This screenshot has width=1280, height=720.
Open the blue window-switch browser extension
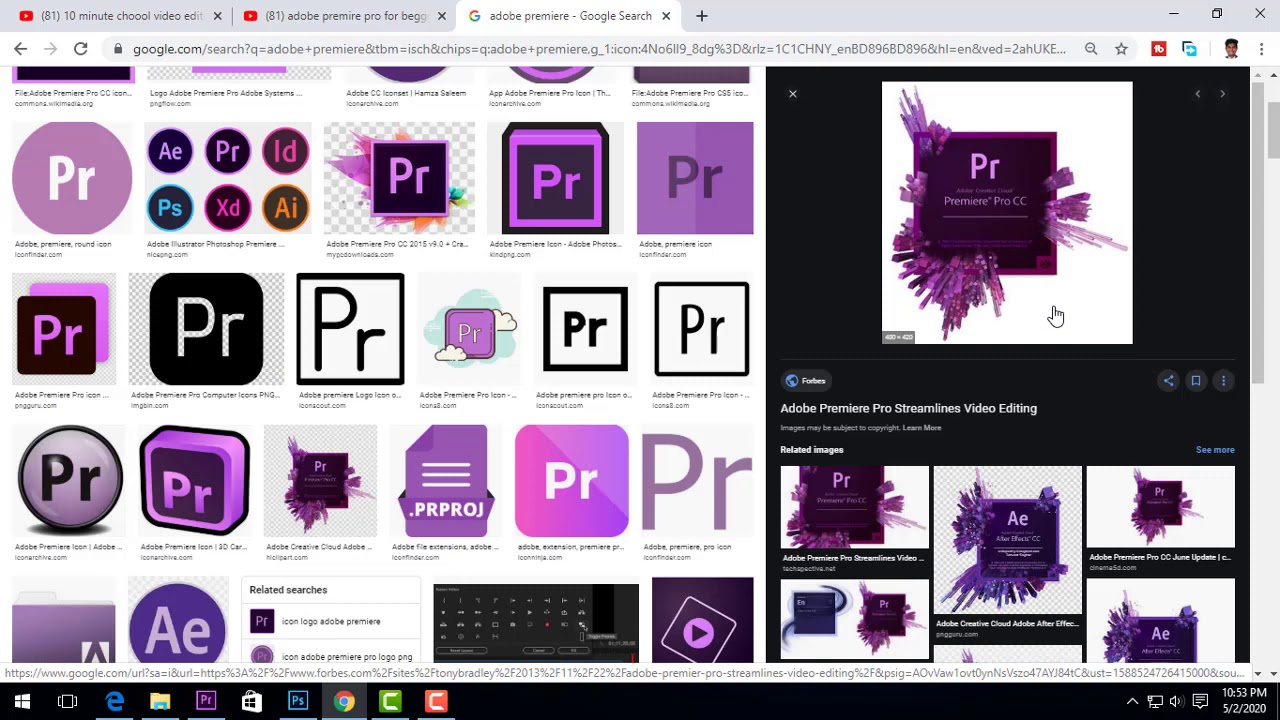[x=1189, y=49]
